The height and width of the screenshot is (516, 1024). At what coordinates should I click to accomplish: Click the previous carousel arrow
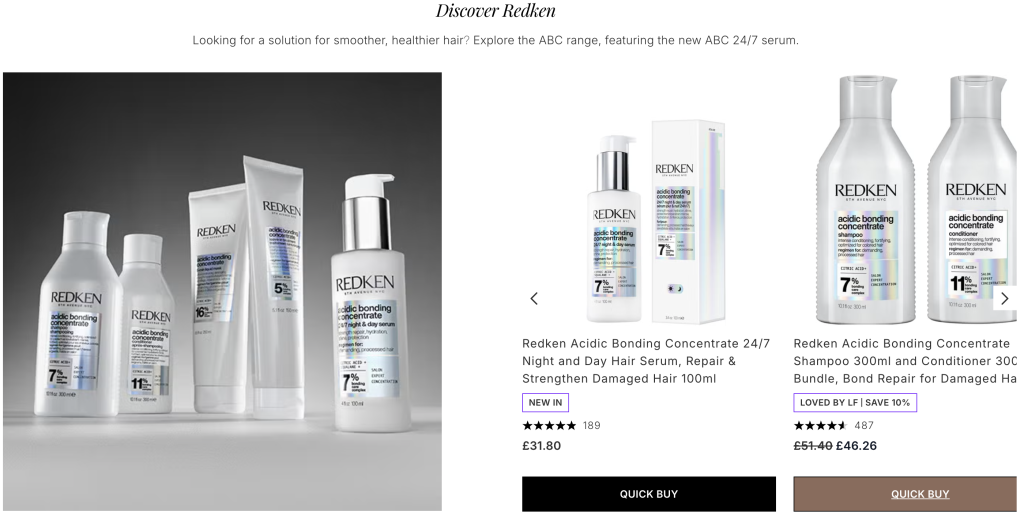pyautogui.click(x=534, y=298)
